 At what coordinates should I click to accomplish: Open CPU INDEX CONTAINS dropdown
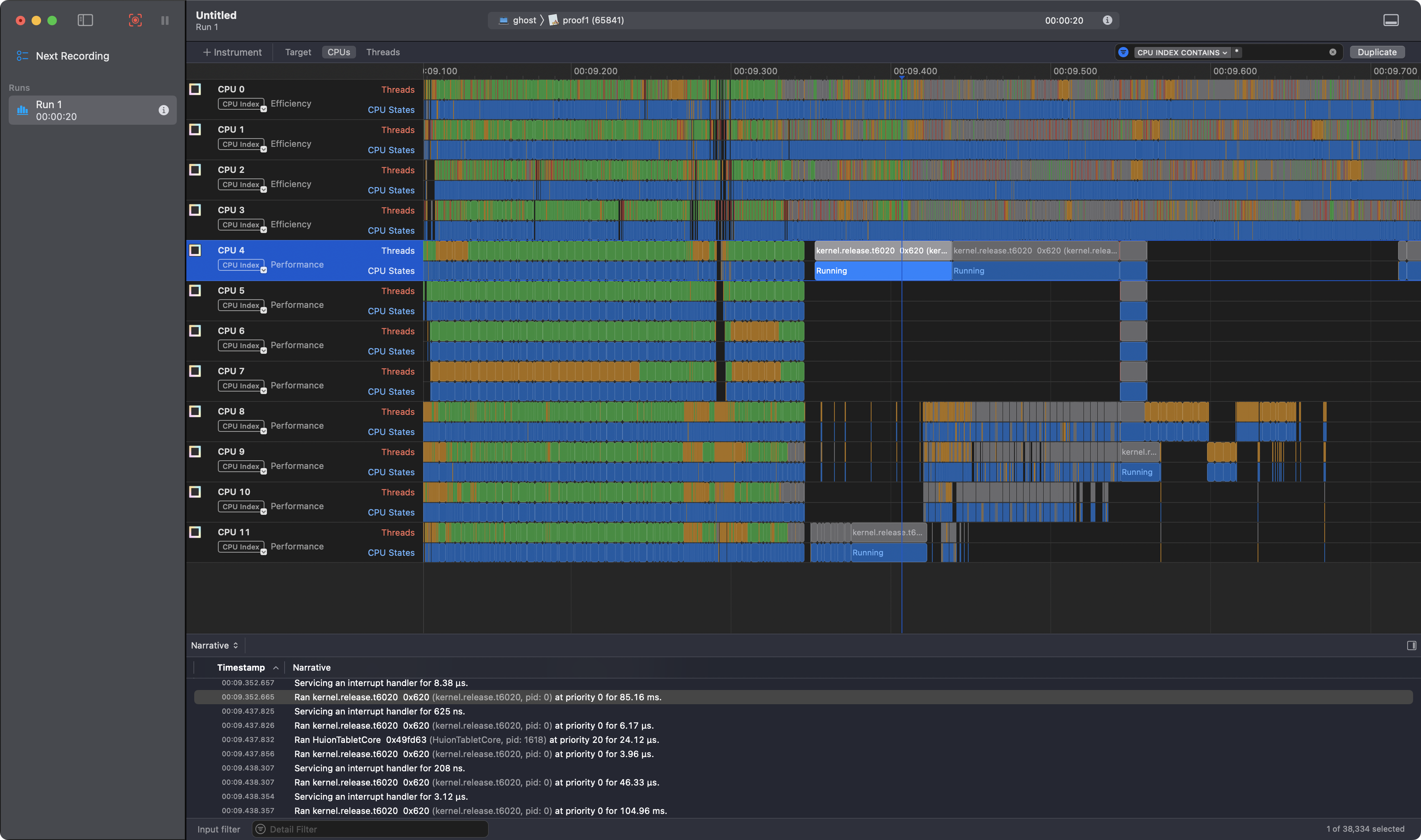pos(1182,52)
